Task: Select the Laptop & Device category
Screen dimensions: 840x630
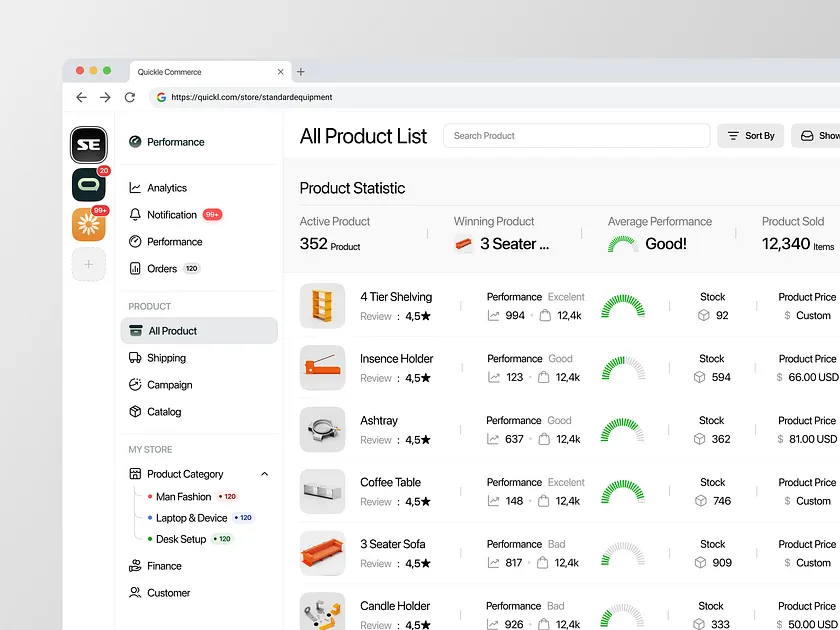Action: (x=191, y=517)
